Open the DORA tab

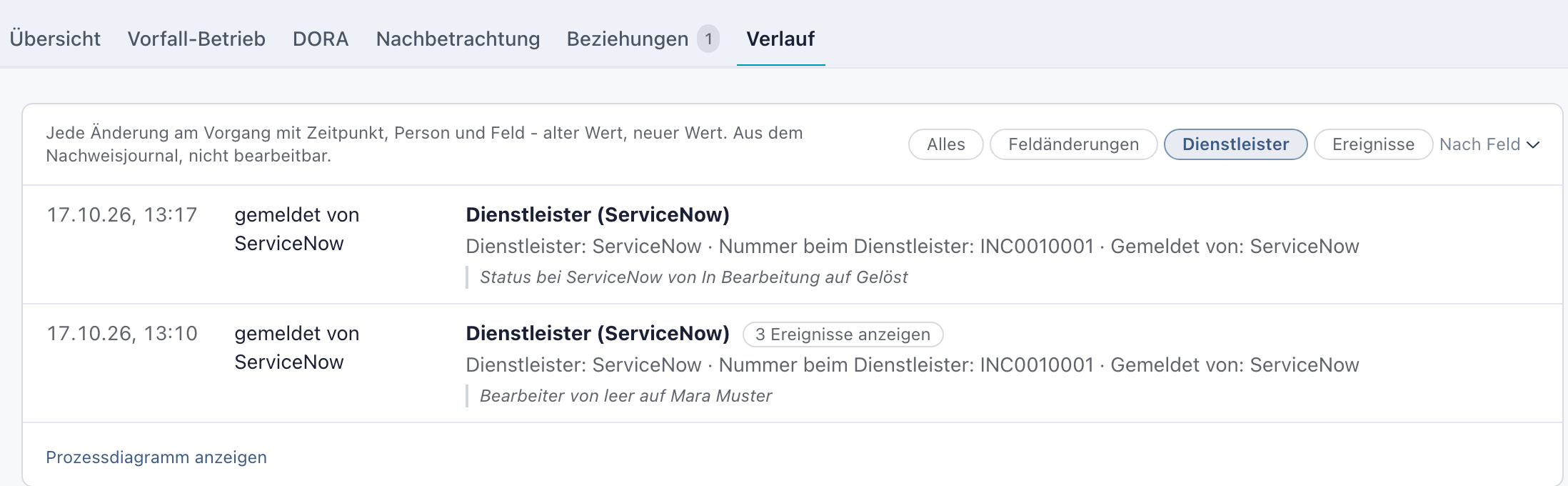point(321,39)
